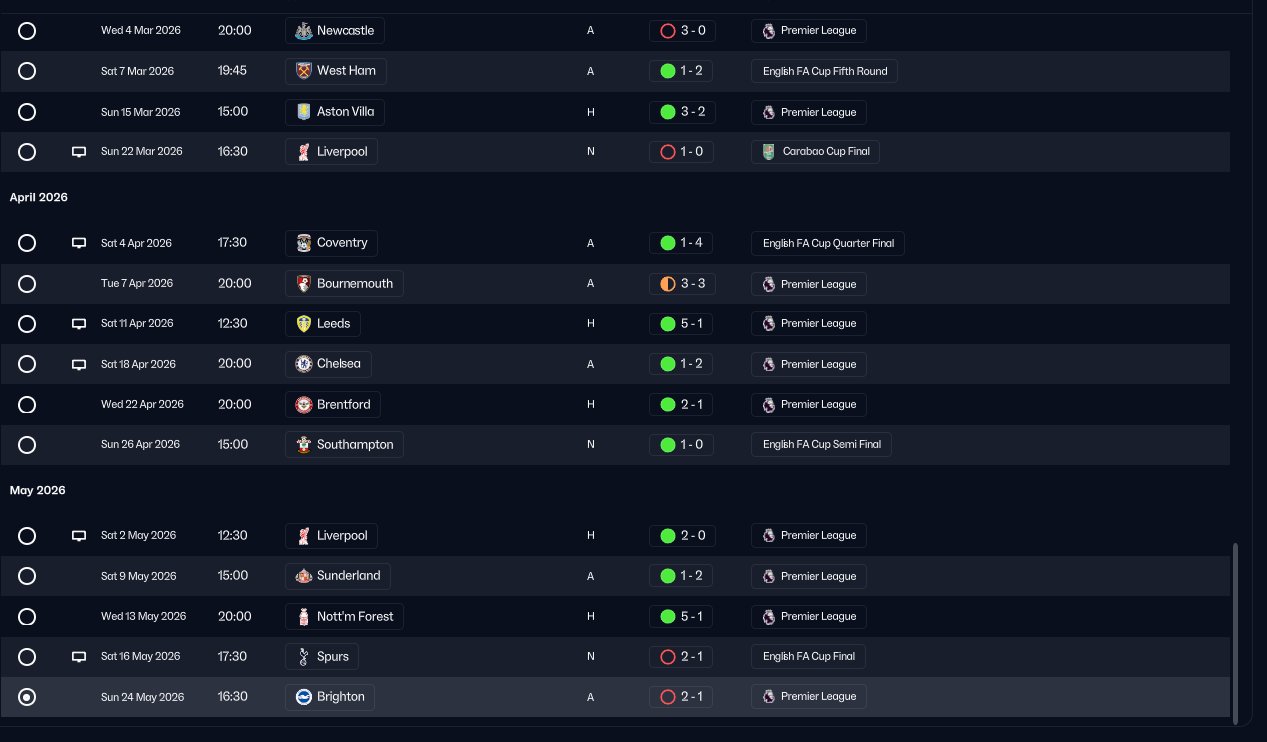Open the English FA Cup Quarter Final tag
This screenshot has width=1267, height=742.
(828, 243)
